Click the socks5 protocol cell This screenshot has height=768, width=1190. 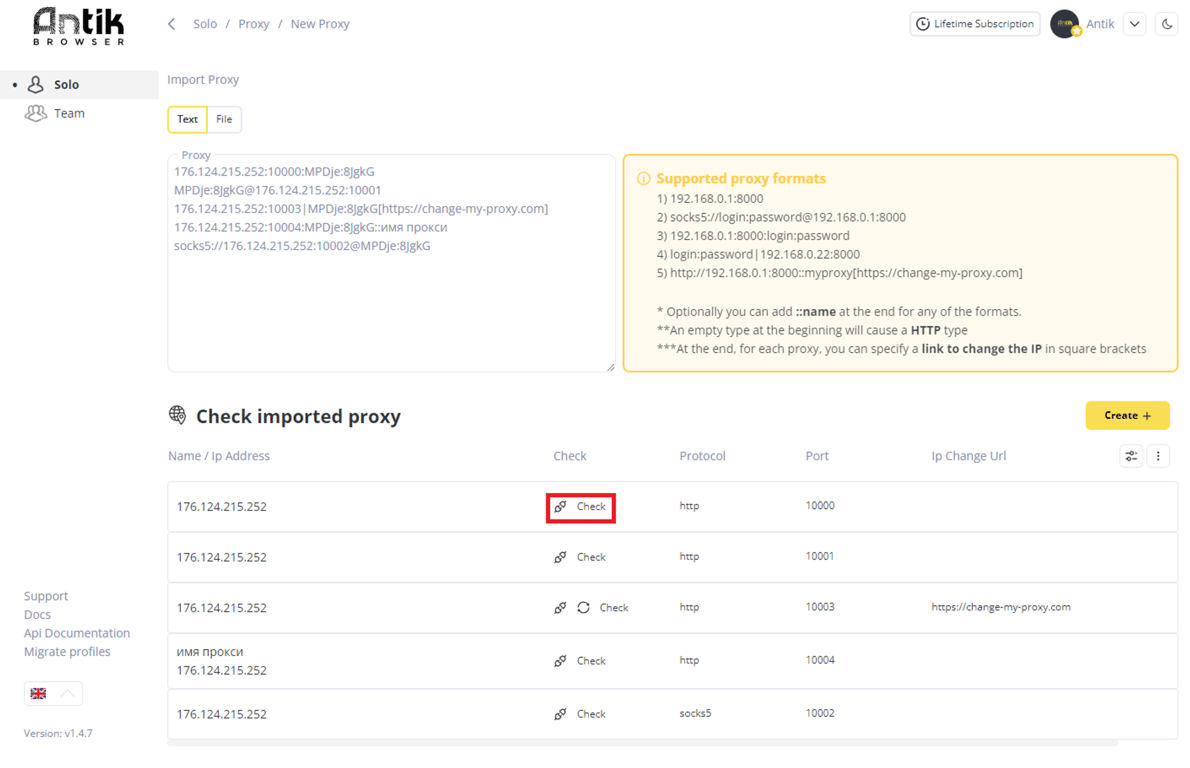pos(695,713)
